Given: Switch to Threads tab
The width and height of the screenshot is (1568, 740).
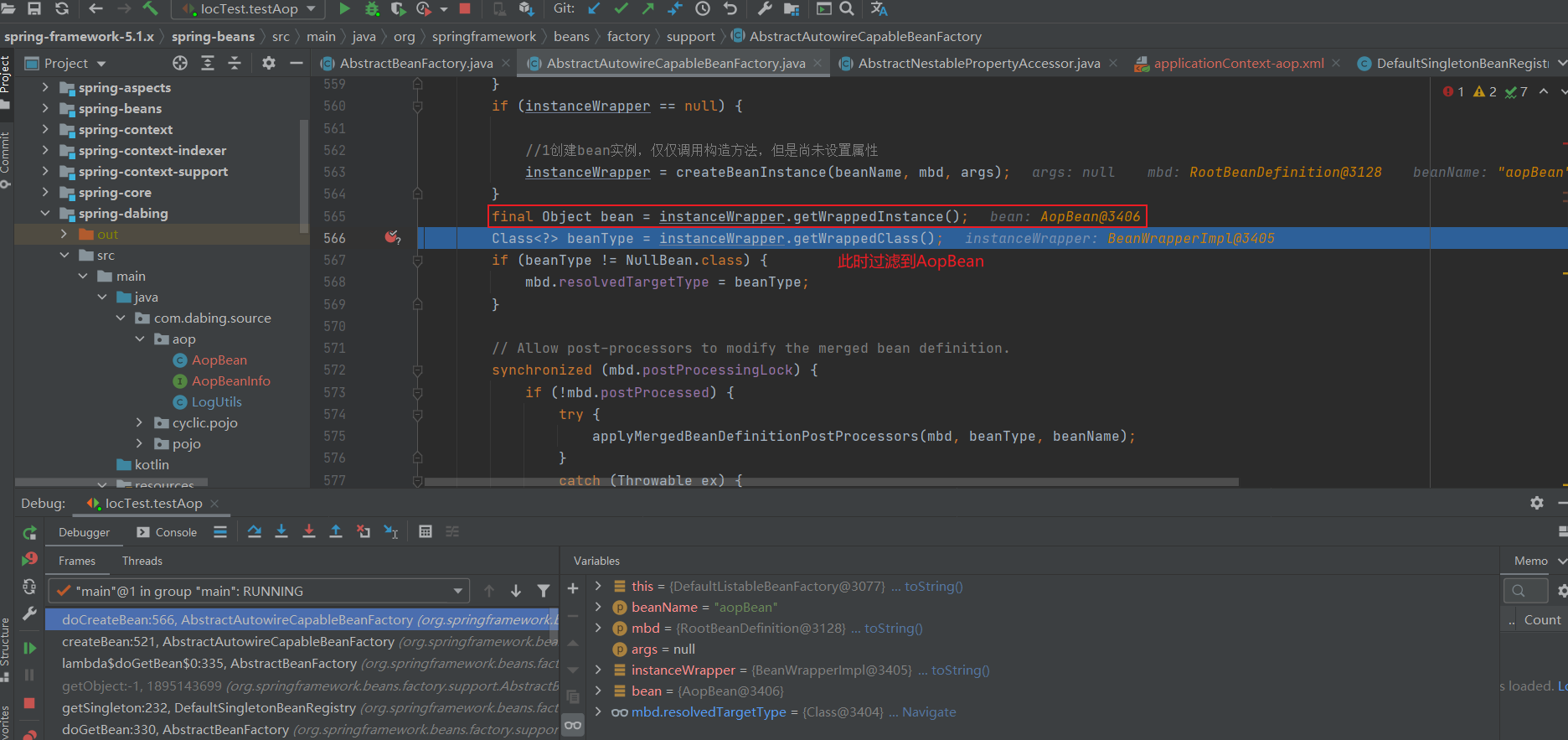Looking at the screenshot, I should click(142, 561).
